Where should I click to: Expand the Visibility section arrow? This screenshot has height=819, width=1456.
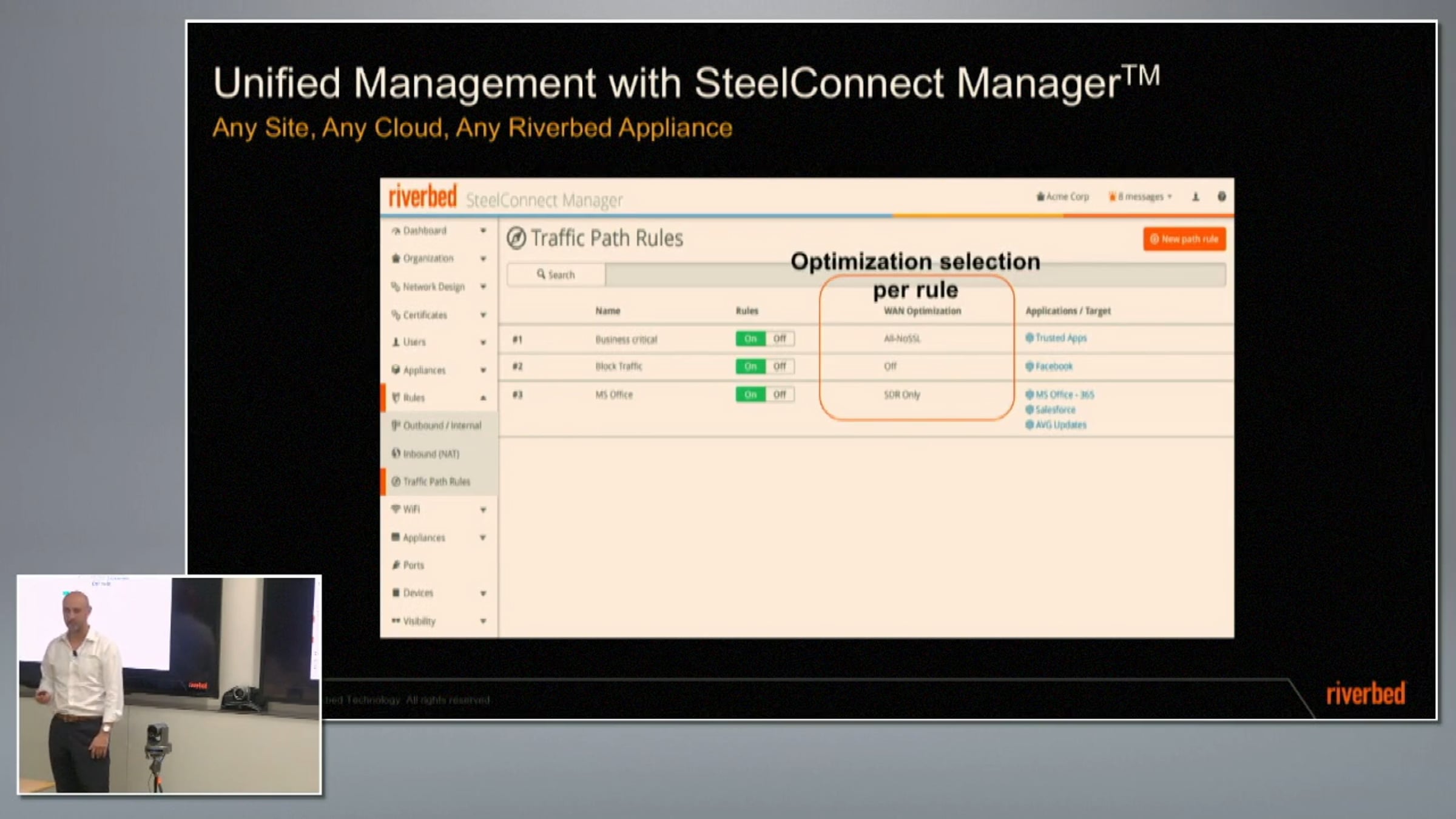click(x=484, y=621)
